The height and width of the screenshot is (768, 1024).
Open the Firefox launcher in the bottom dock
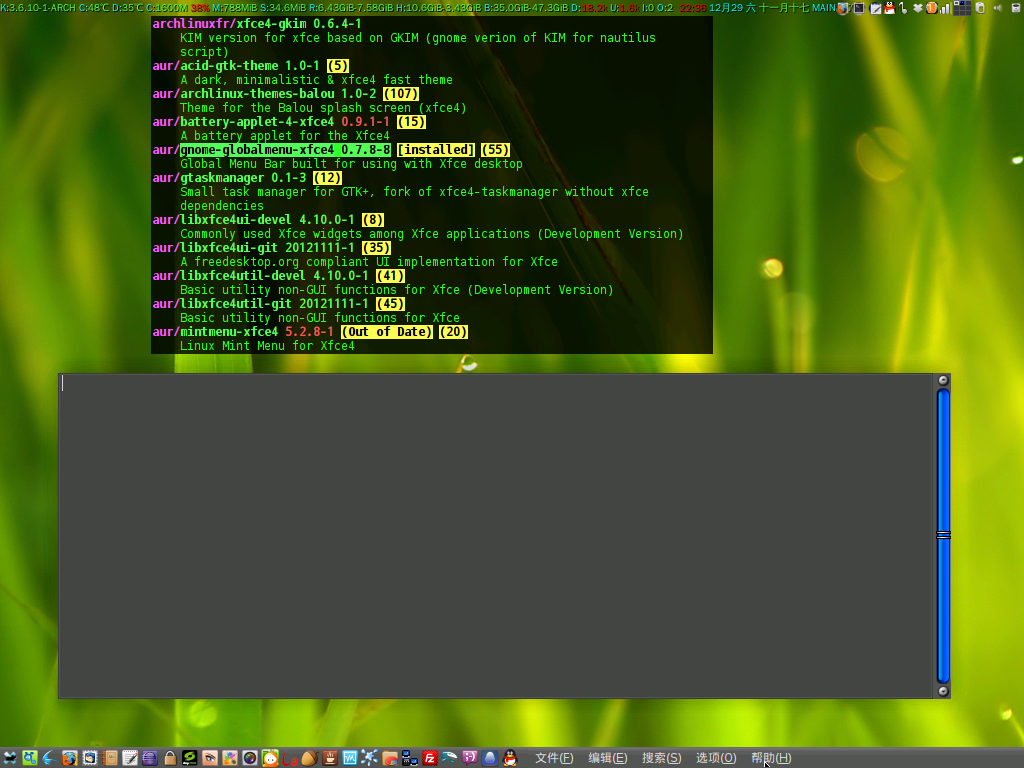point(70,758)
